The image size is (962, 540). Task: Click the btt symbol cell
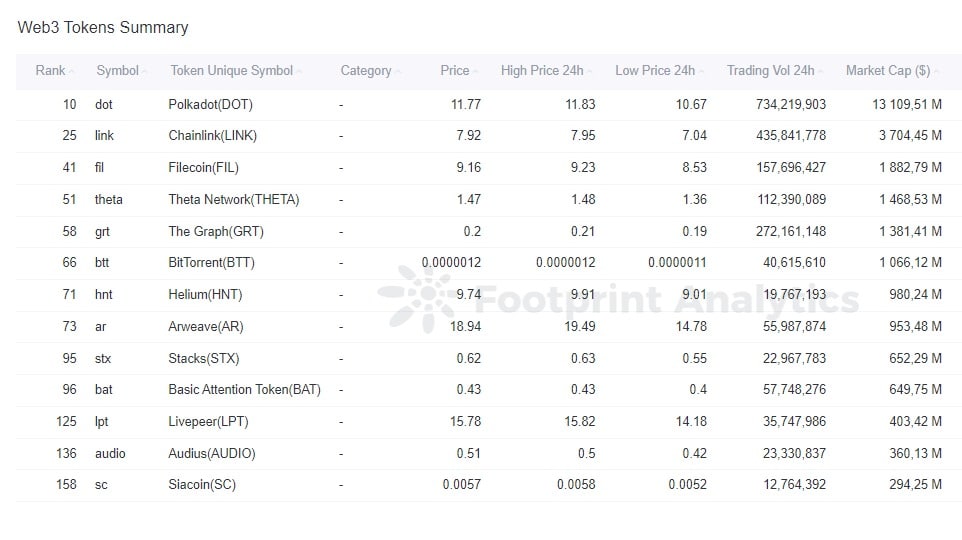click(102, 263)
